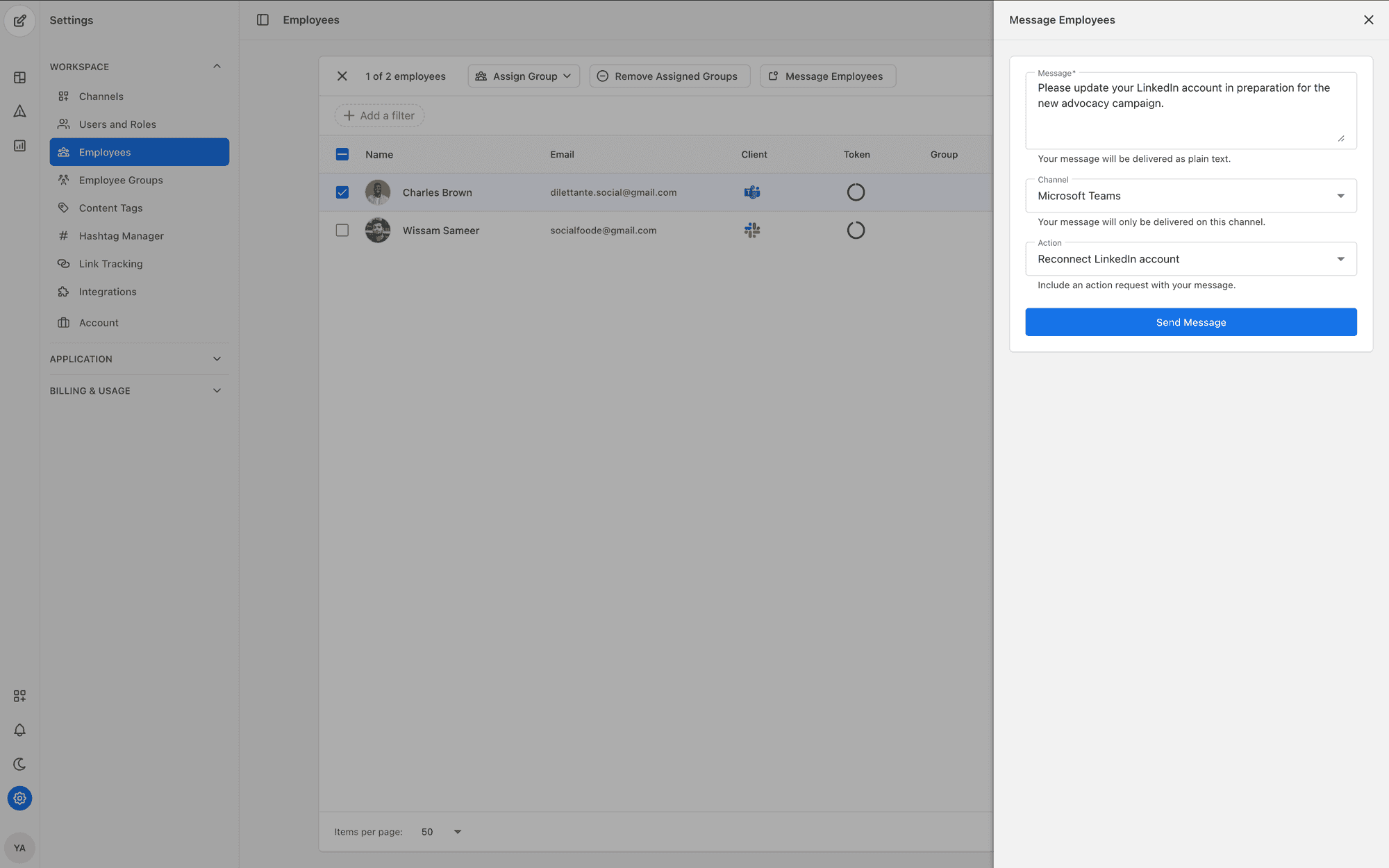
Task: Click Charles Brown's token status circle
Action: pos(856,192)
